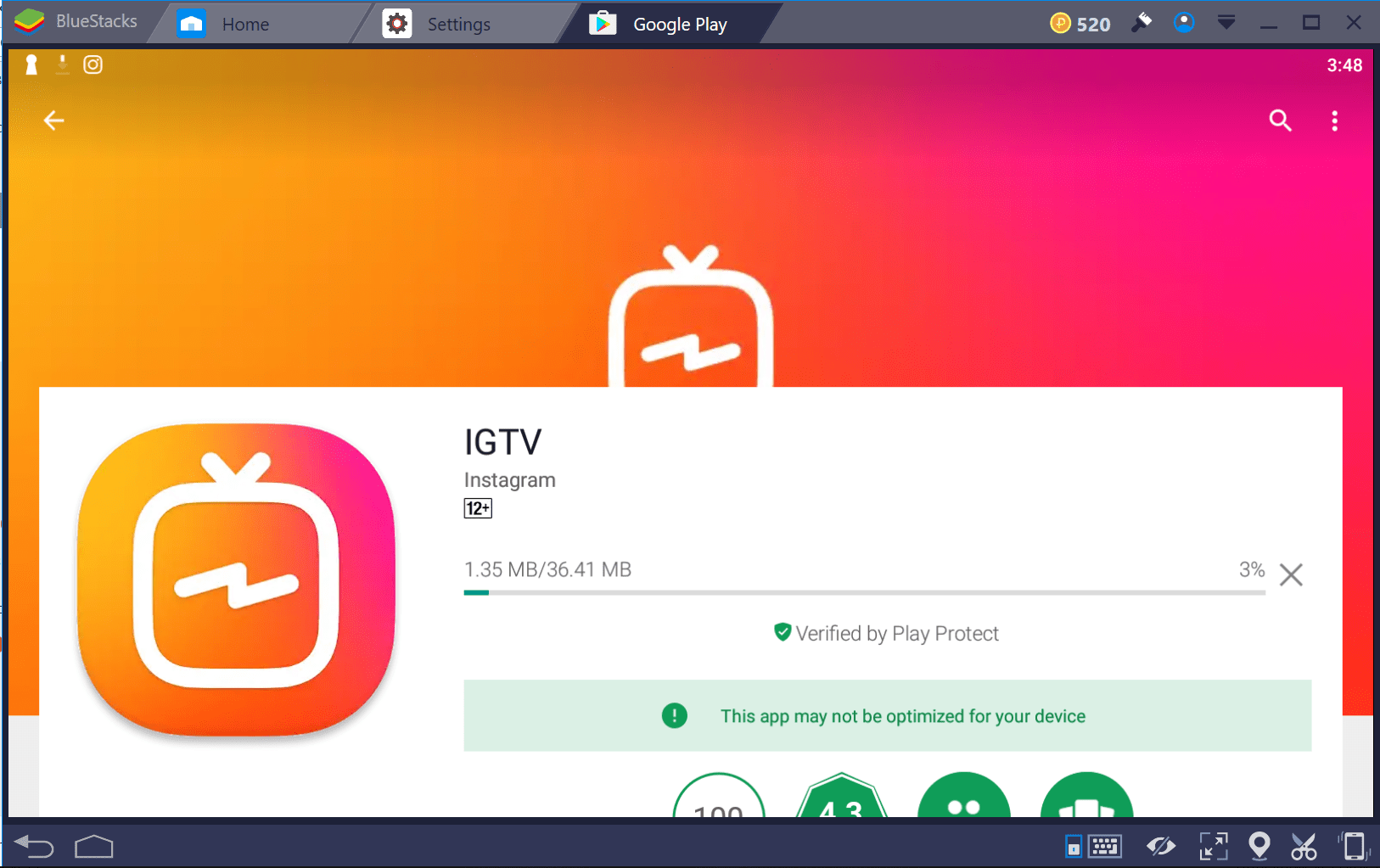Screen dimensions: 1380x868
Task: Click the Instagram notification icon in status bar
Action: click(93, 64)
